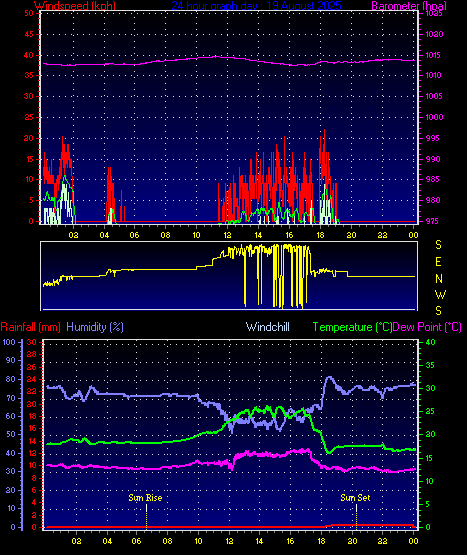Click the "Rainfall (mm)" legend label
This screenshot has width=467, height=555.
(30, 327)
